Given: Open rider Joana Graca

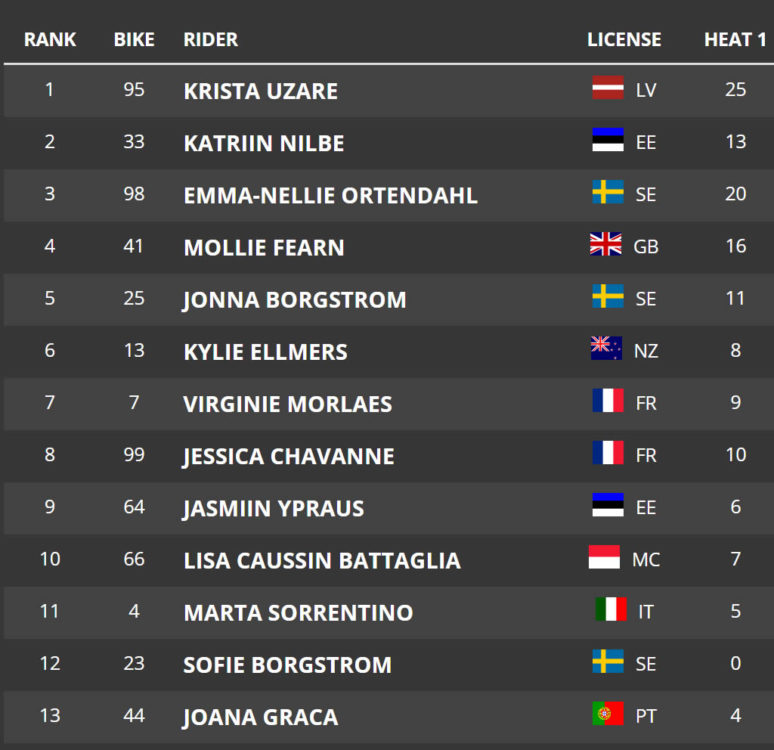Looking at the screenshot, I should [x=261, y=717].
